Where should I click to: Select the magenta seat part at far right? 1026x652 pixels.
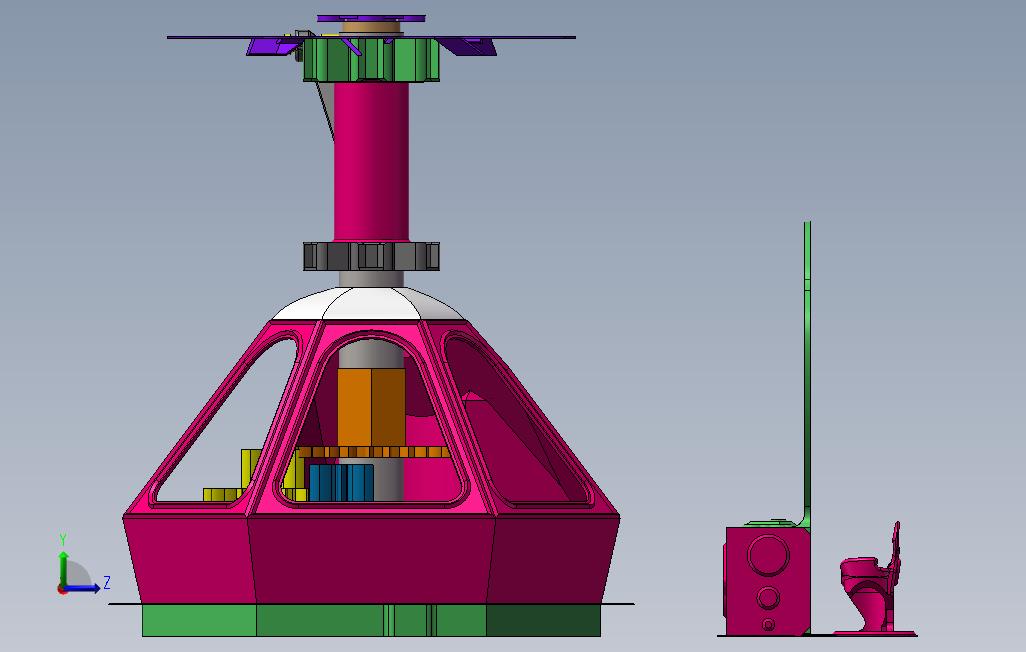coord(874,579)
